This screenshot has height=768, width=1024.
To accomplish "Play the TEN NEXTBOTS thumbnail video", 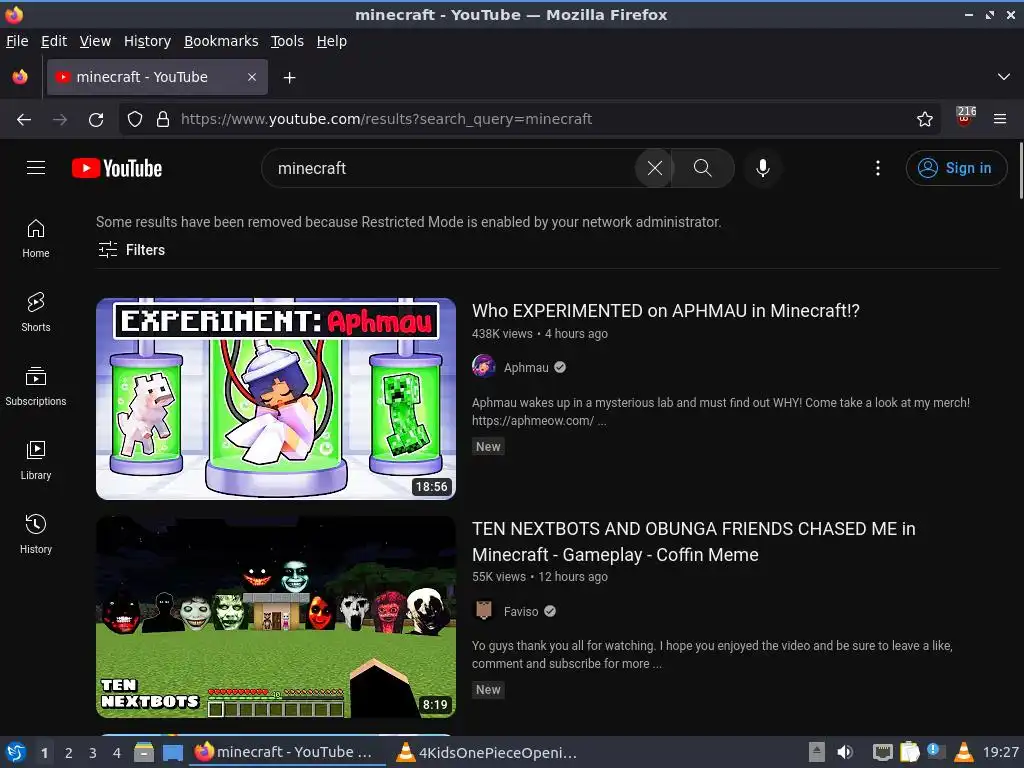I will tap(276, 616).
